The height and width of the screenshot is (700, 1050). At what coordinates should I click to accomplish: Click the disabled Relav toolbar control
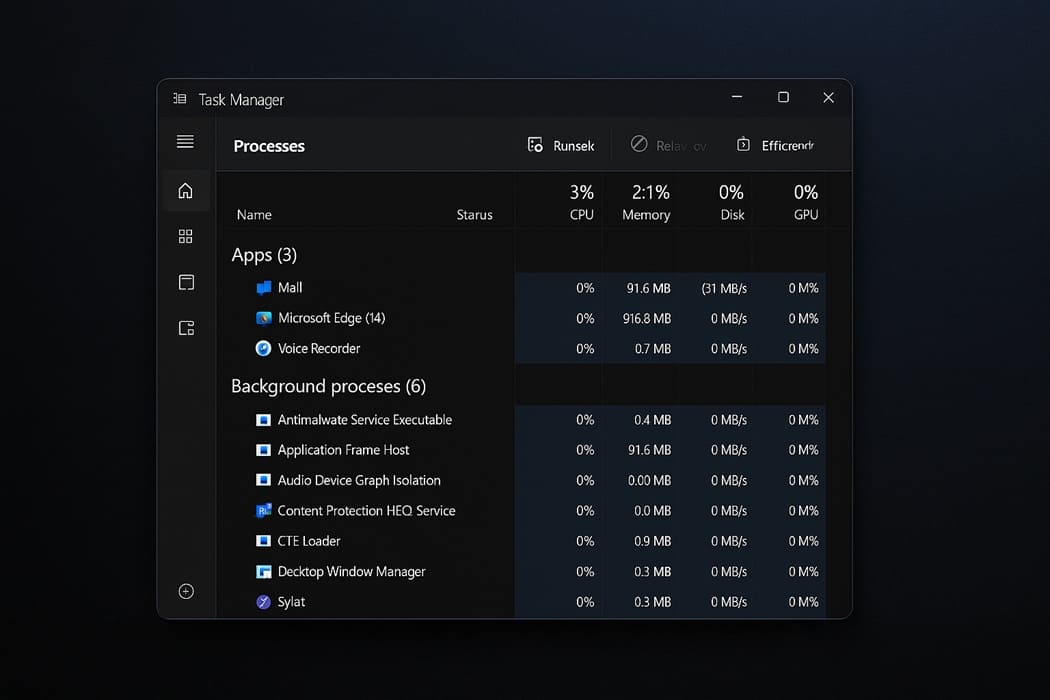[668, 144]
